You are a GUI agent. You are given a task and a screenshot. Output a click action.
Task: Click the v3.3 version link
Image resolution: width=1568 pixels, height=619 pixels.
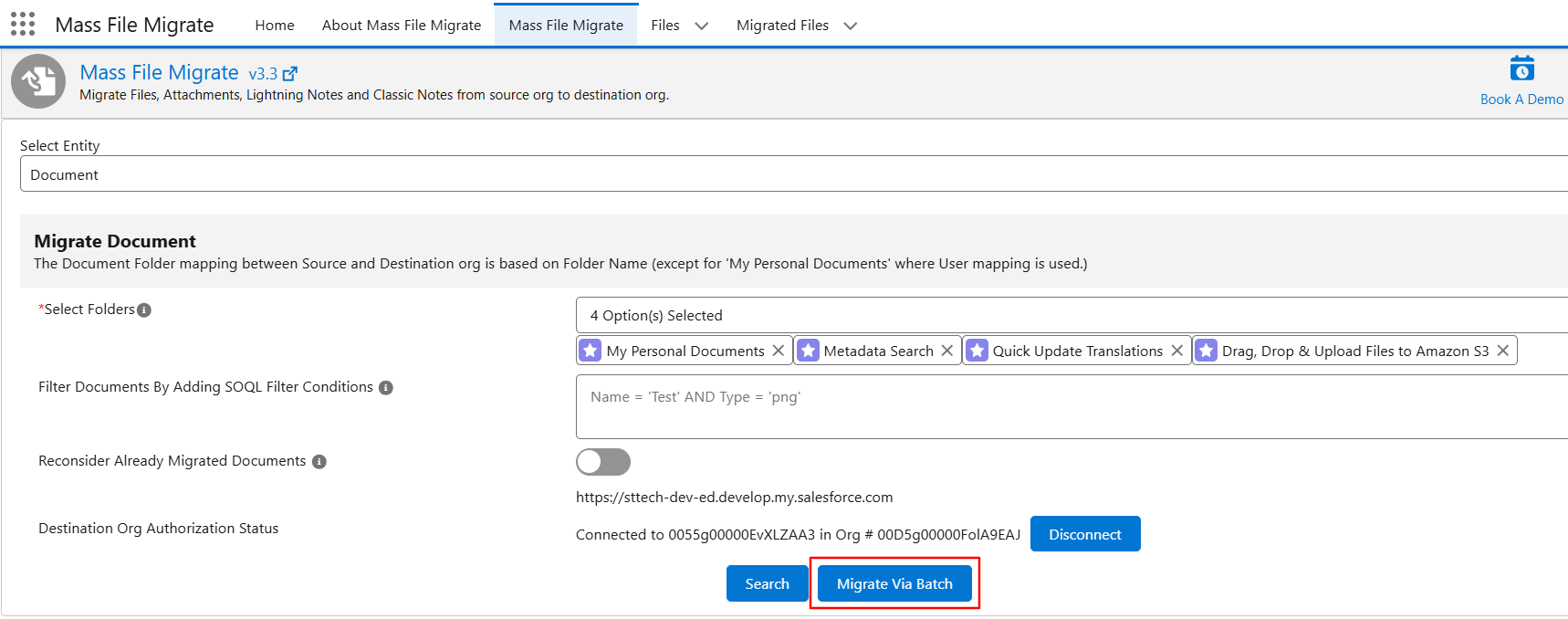coord(263,74)
